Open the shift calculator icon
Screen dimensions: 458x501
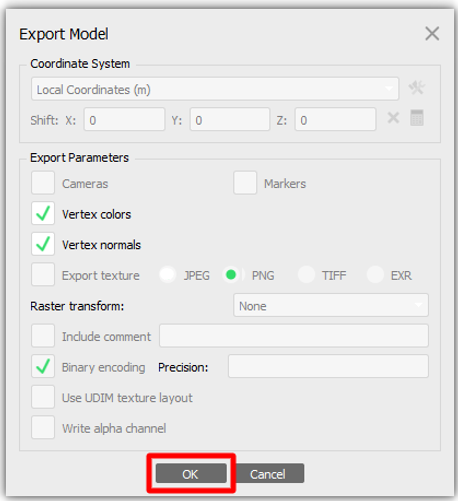point(417,118)
